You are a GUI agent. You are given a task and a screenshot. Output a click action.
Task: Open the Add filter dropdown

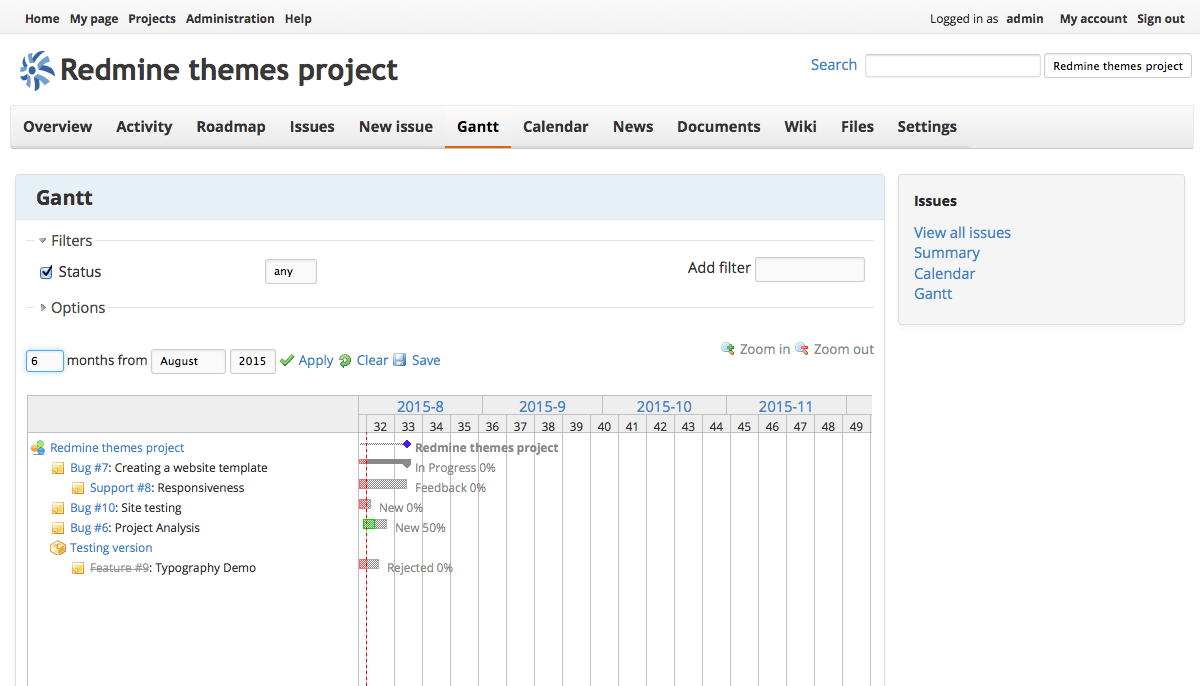click(810, 269)
